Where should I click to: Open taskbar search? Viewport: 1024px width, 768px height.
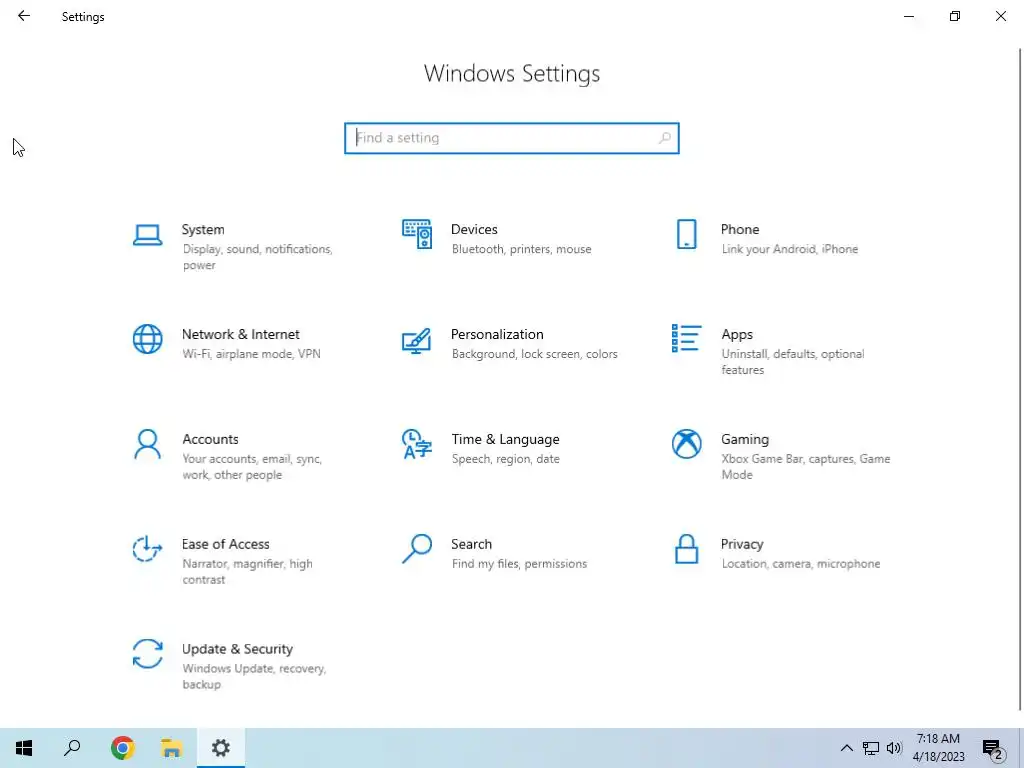[x=72, y=748]
